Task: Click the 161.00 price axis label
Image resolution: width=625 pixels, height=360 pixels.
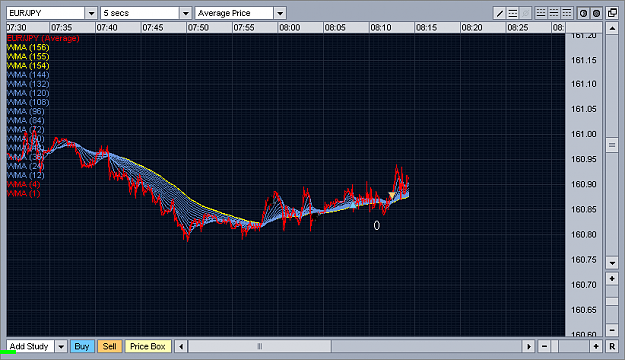Action: tap(584, 134)
